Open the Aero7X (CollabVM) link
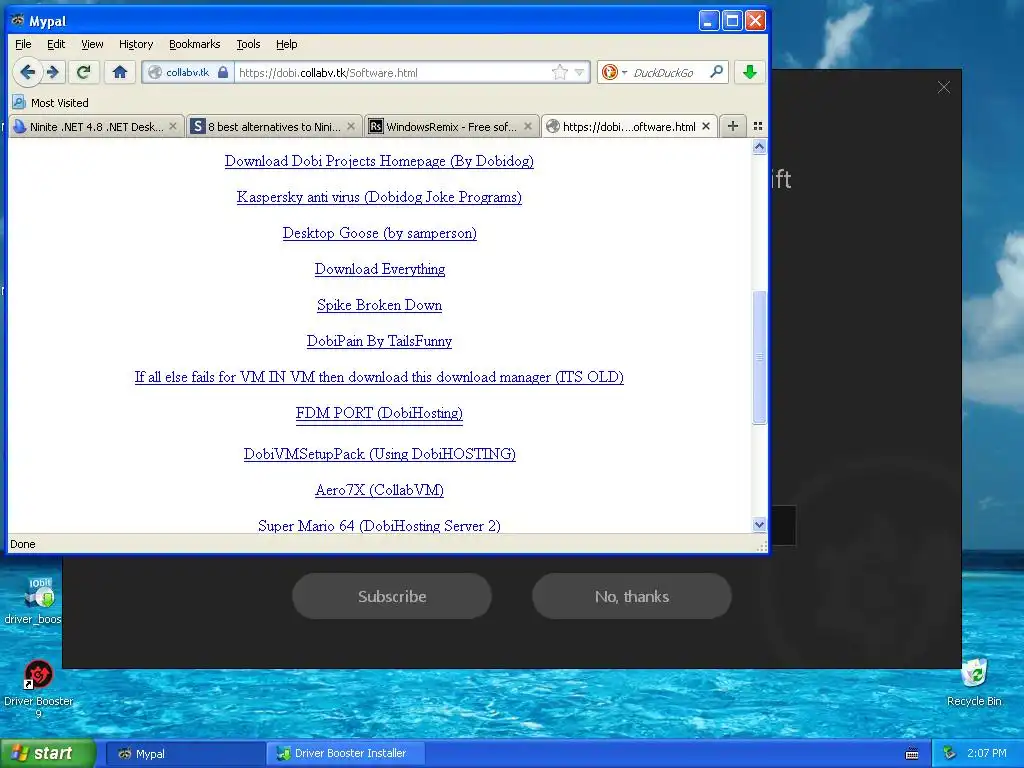1024x768 pixels. point(379,490)
